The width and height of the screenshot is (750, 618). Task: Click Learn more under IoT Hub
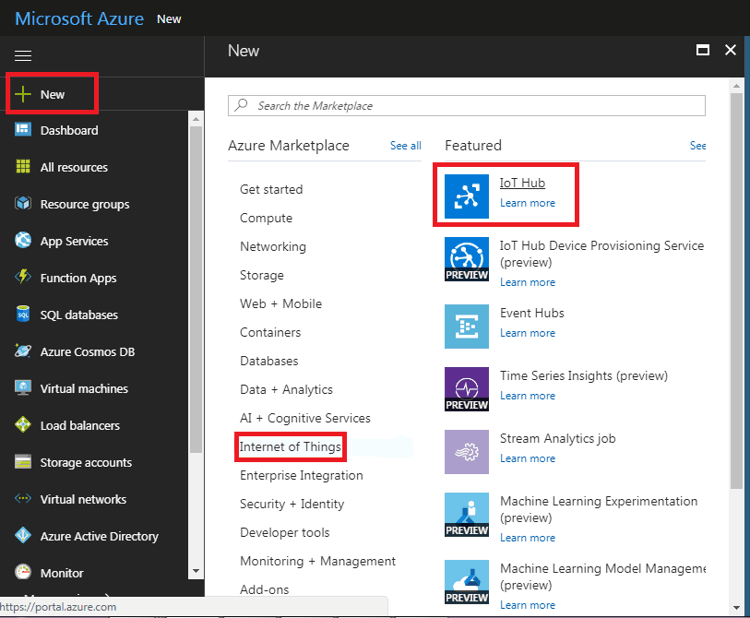pyautogui.click(x=528, y=203)
